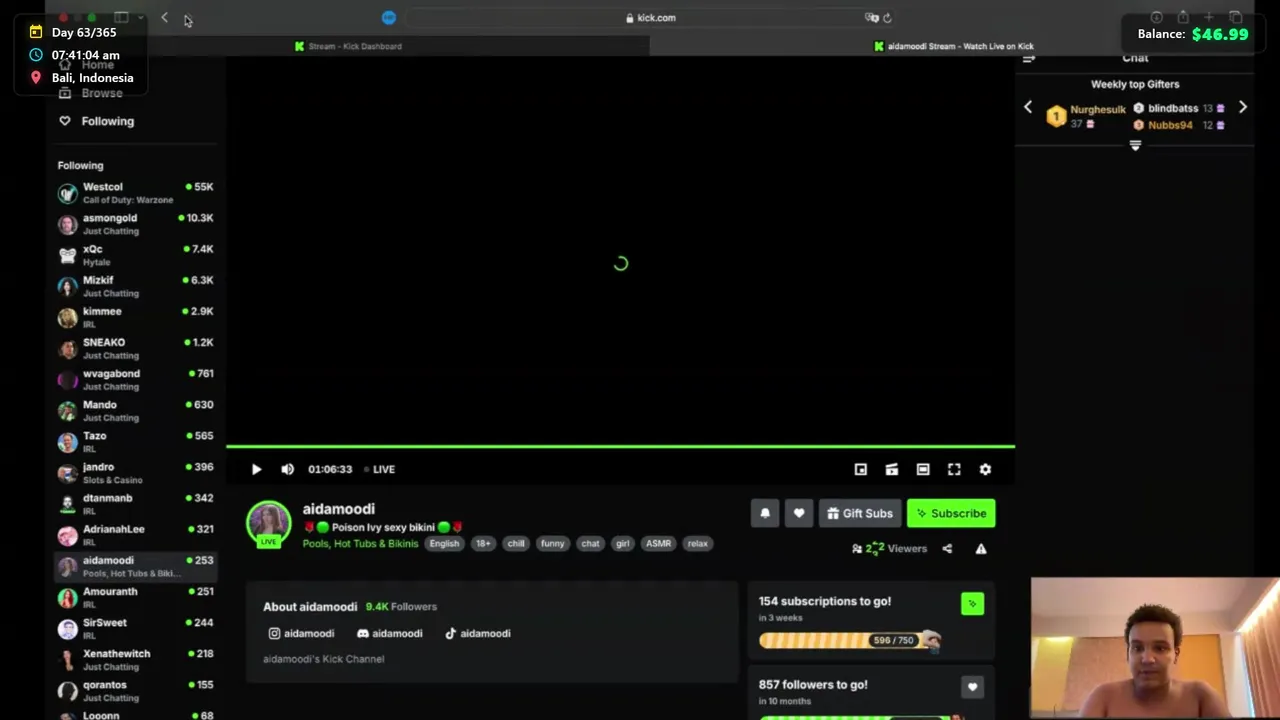This screenshot has width=1280, height=720.
Task: Collapse chat panel icon
Action: pyautogui.click(x=1029, y=59)
